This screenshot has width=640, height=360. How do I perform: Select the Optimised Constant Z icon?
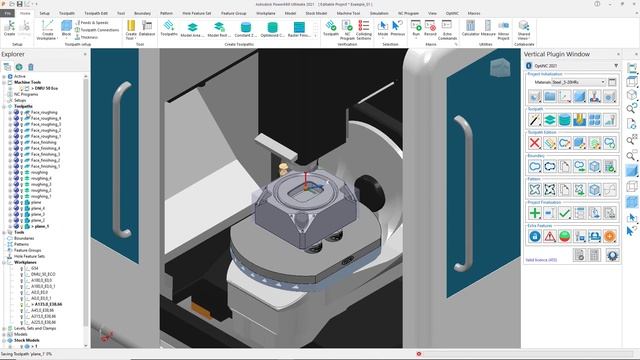pyautogui.click(x=272, y=29)
